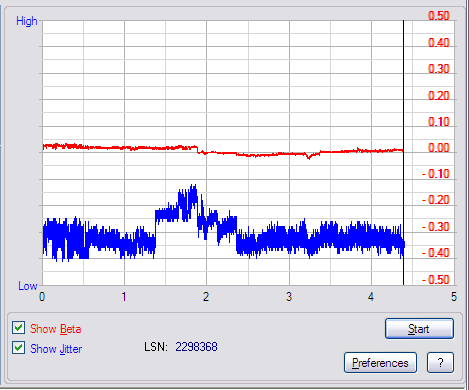Screen dimensions: 469x390
Task: Click the x-axis label 5
Action: pyautogui.click(x=454, y=296)
